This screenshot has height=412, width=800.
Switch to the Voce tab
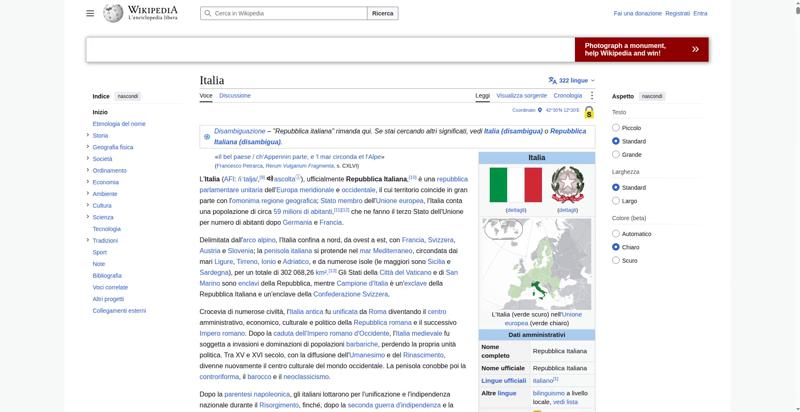pyautogui.click(x=206, y=95)
